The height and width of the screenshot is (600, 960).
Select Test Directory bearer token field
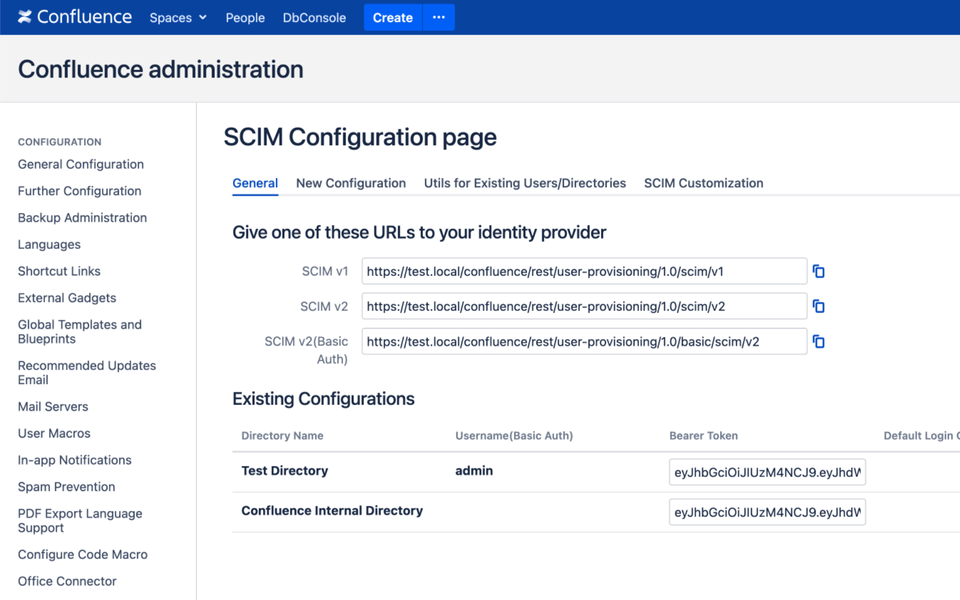tap(767, 472)
